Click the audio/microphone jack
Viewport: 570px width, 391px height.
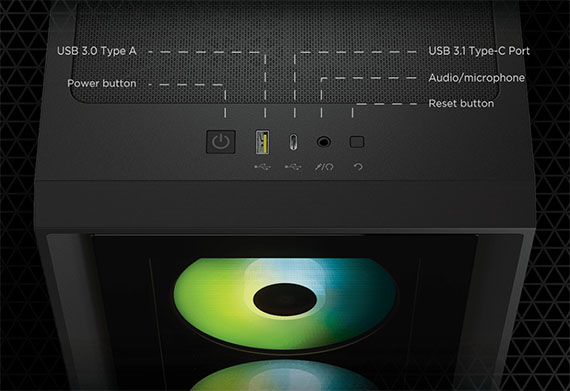click(323, 142)
